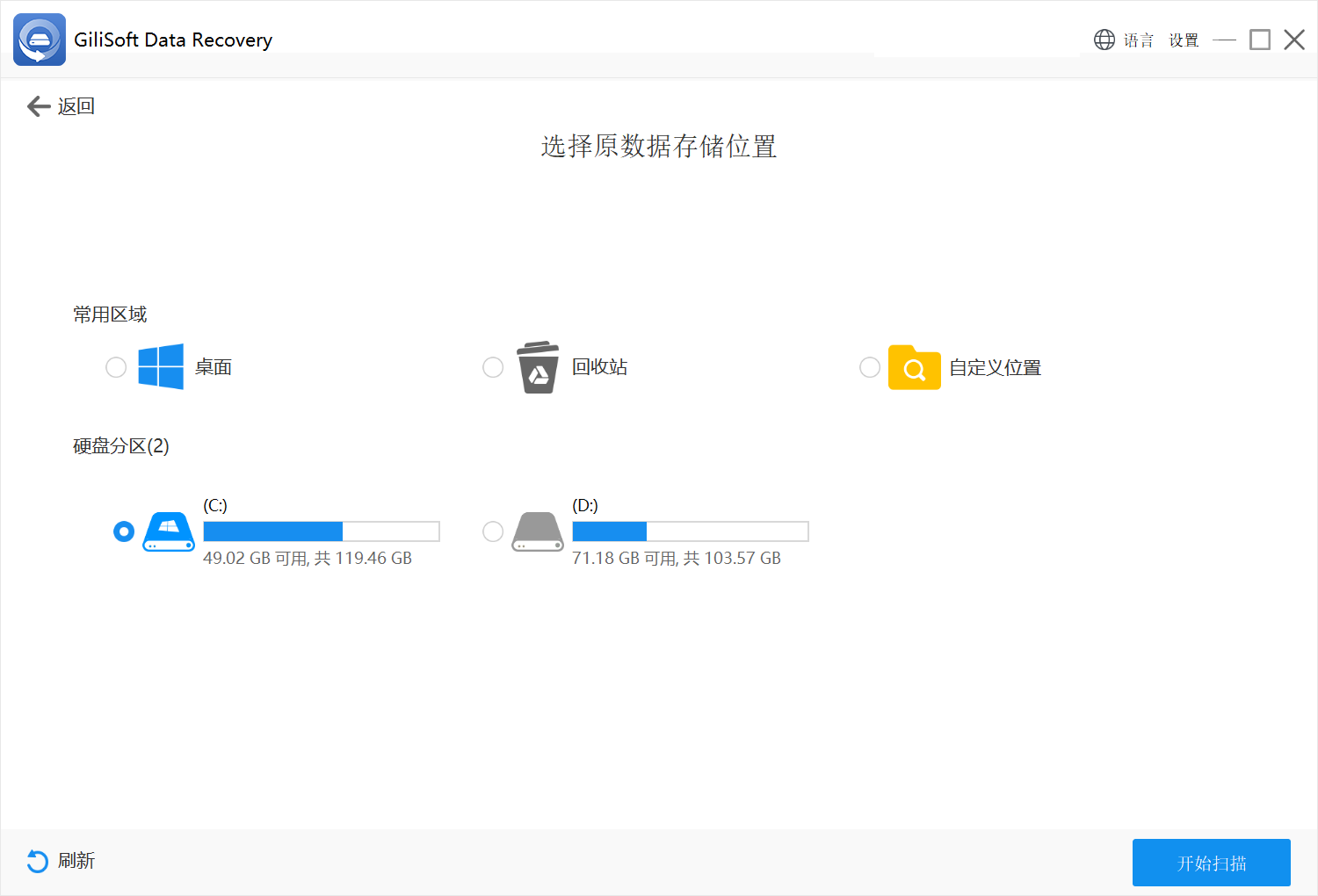Click the (C:) drive label

215,505
